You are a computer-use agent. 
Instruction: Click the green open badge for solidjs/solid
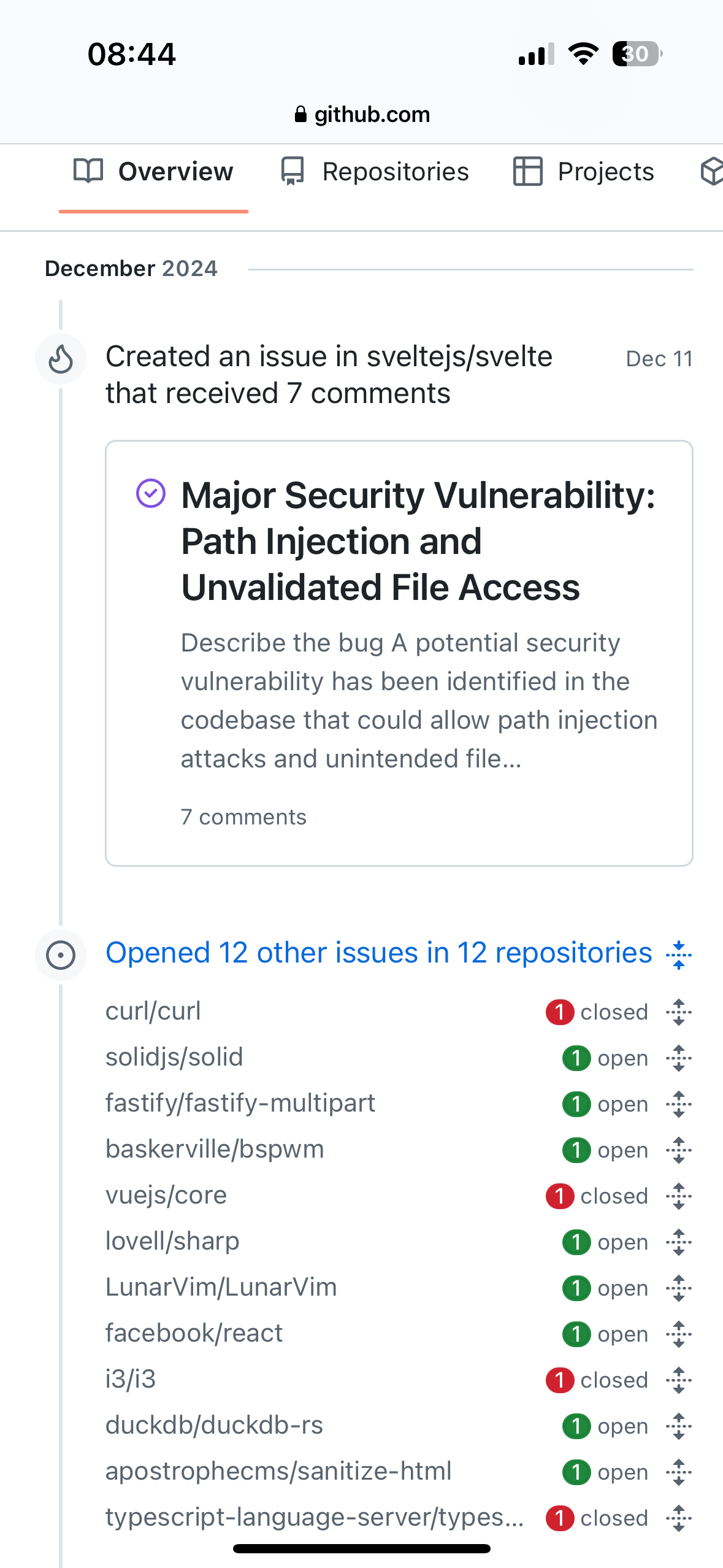pos(576,1058)
